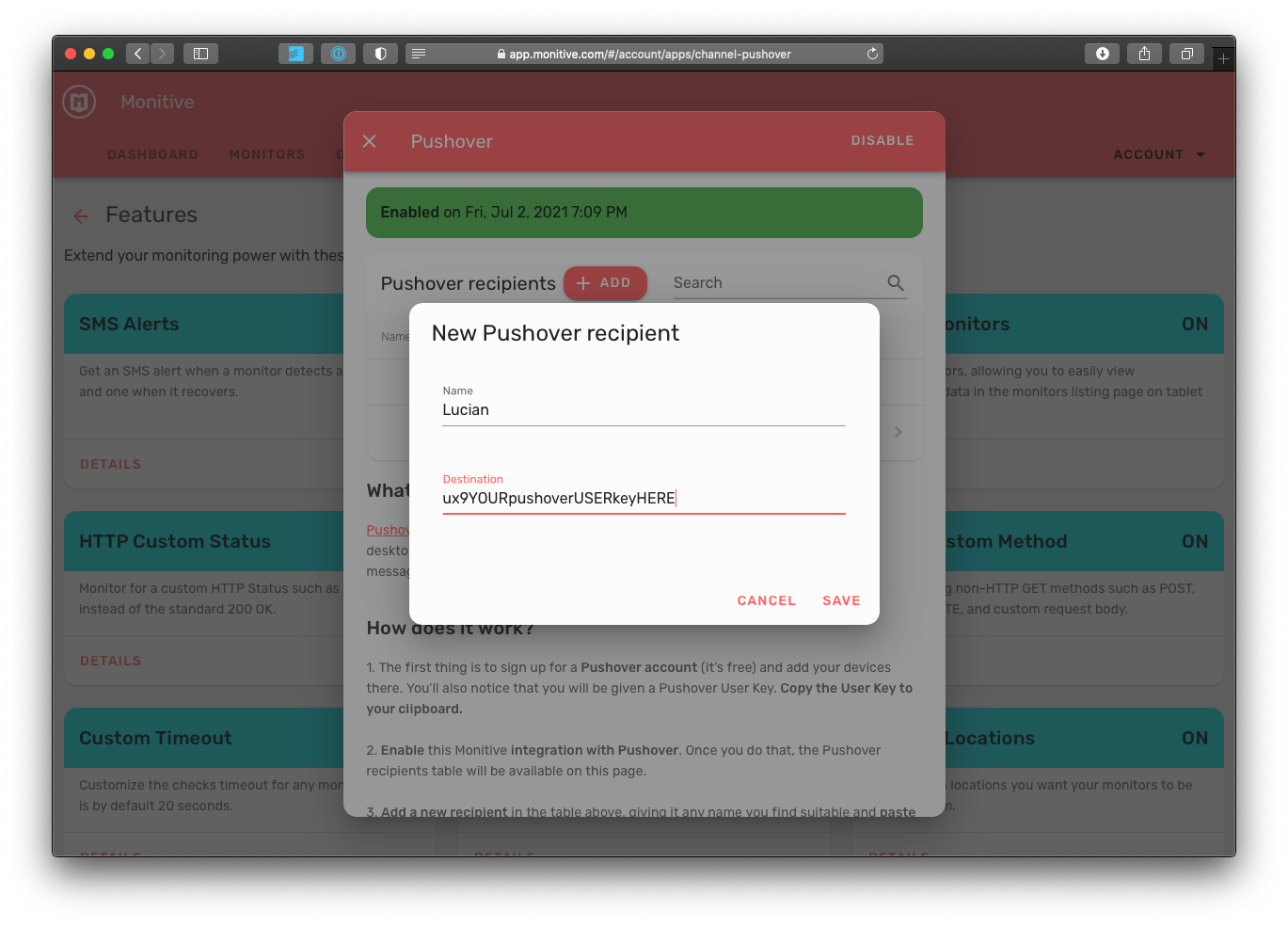Focus the Name field containing Lucian
Screen dimensions: 1288x926
pyautogui.click(x=644, y=410)
